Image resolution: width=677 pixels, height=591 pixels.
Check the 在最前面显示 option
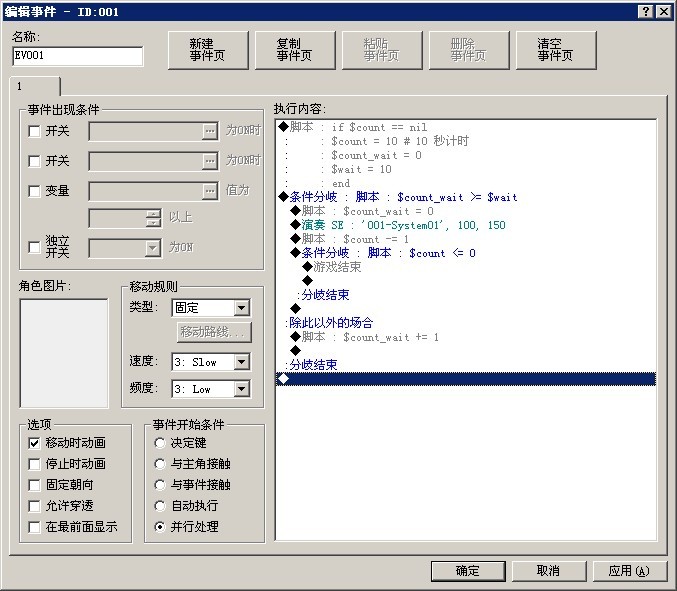point(34,527)
